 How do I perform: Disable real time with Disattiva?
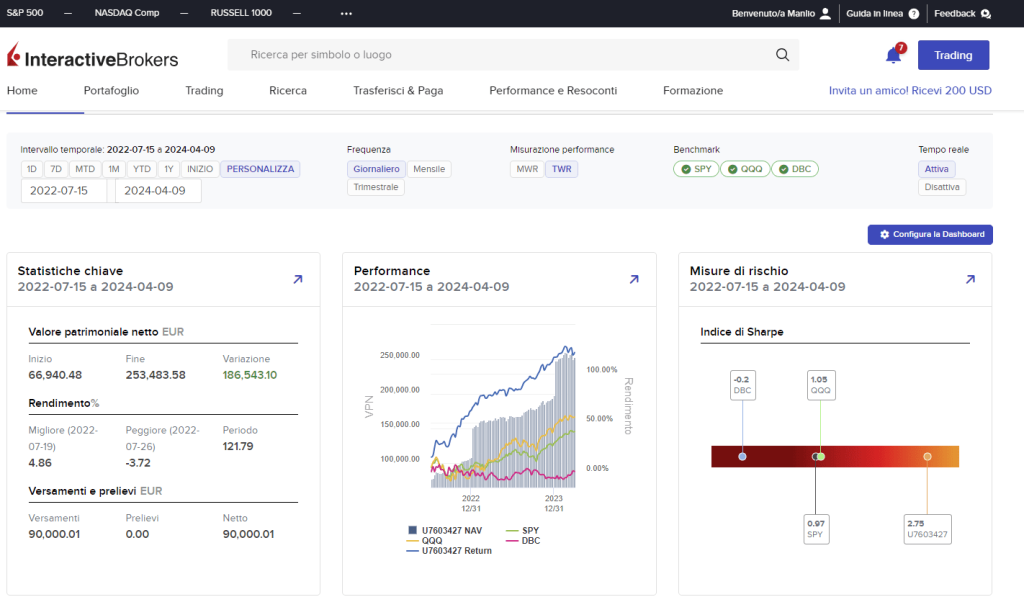(942, 187)
